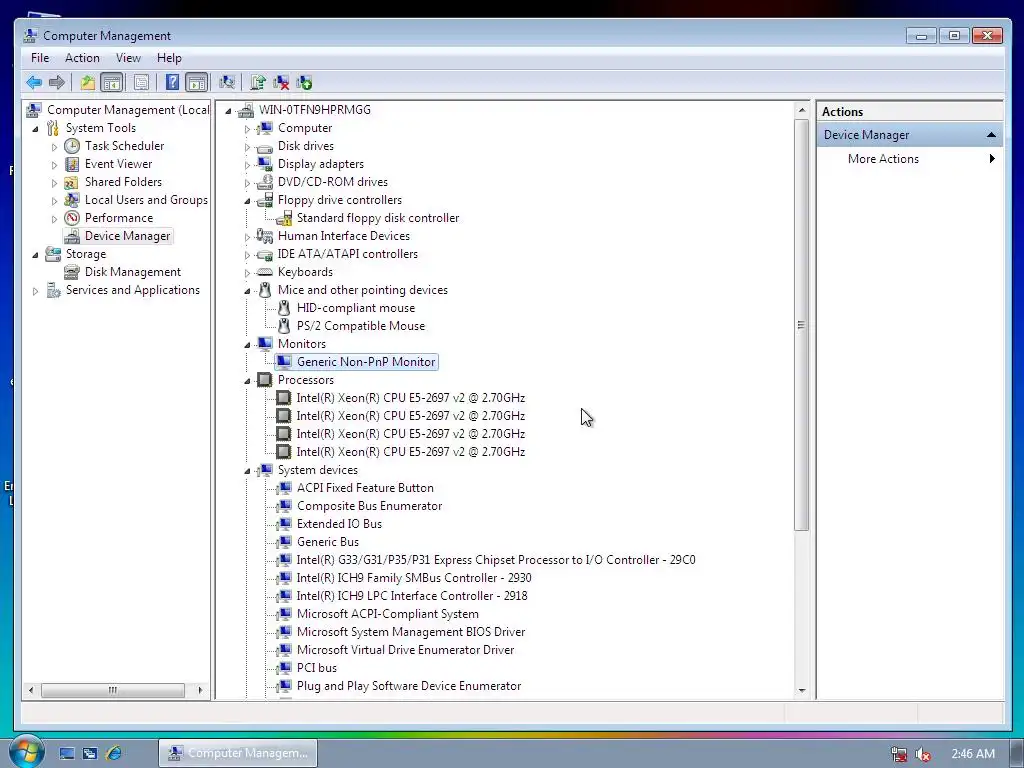This screenshot has width=1024, height=768.
Task: Expand the Services and Applications node
Action: [35, 291]
